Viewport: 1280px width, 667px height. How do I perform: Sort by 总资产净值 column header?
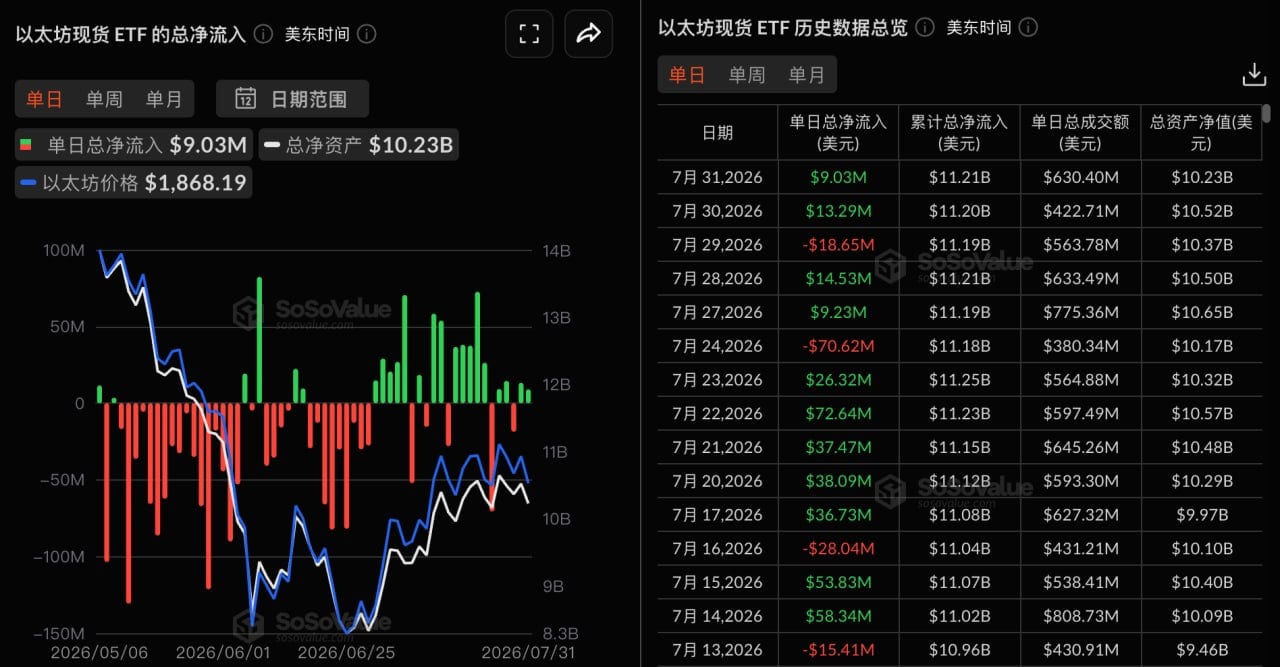pyautogui.click(x=1201, y=132)
